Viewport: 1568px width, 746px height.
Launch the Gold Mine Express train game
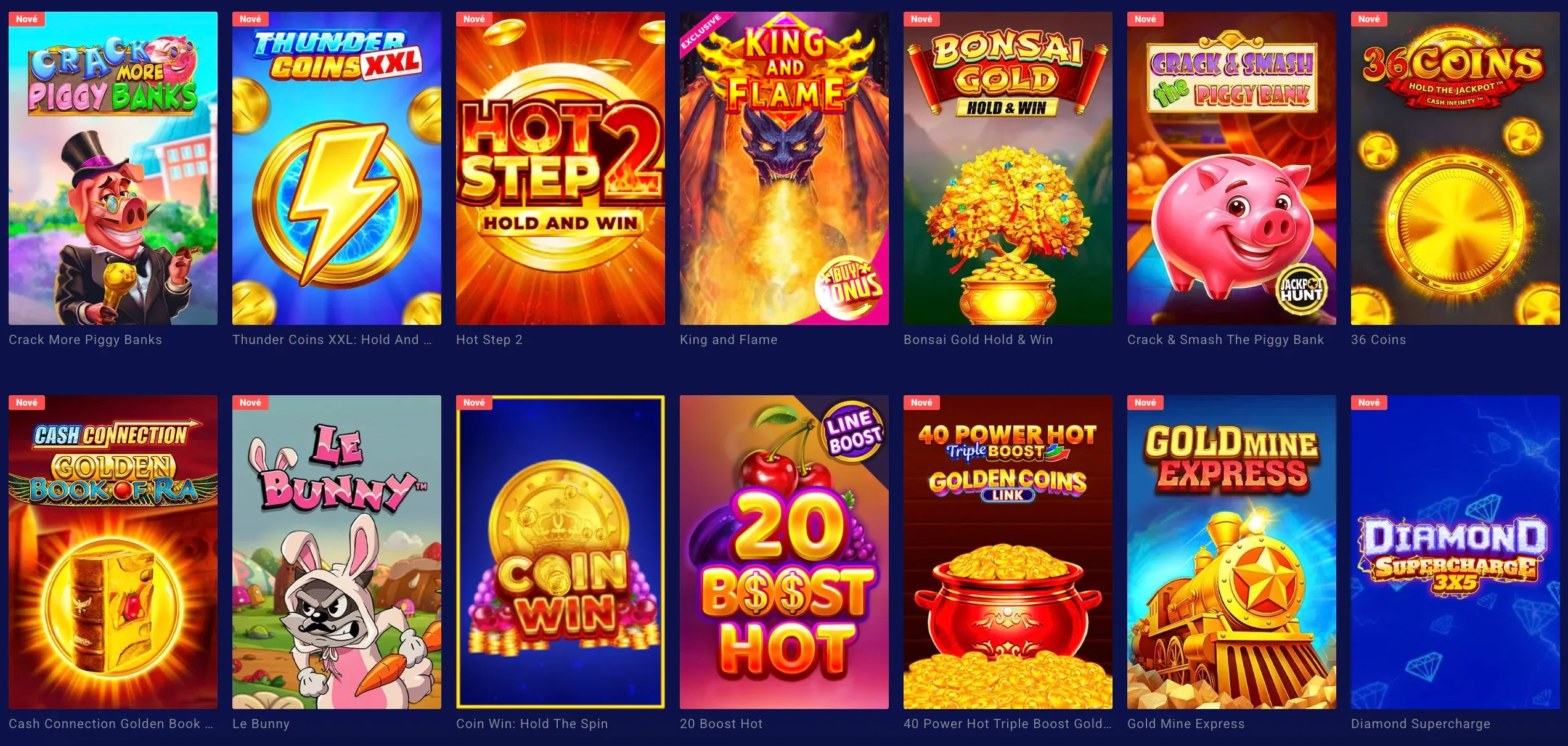(x=1231, y=552)
